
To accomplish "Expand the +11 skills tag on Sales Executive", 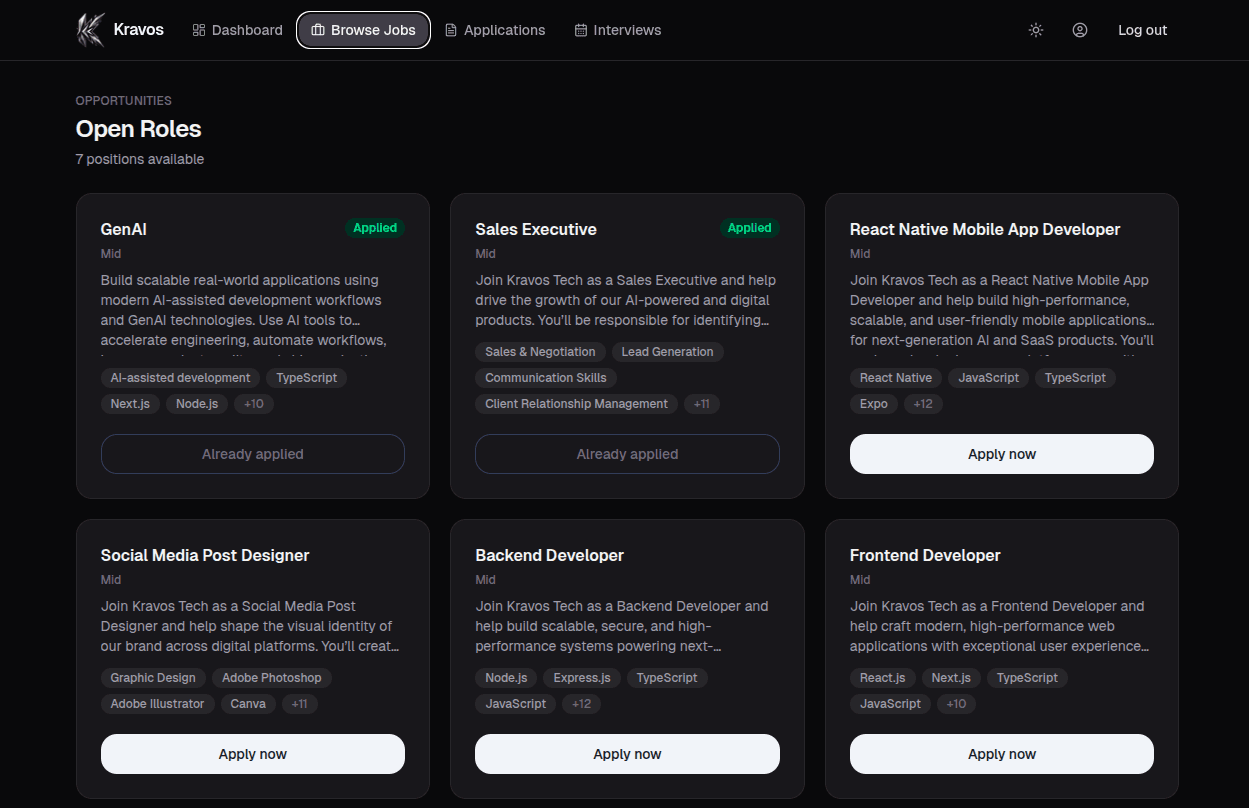I will coord(702,404).
